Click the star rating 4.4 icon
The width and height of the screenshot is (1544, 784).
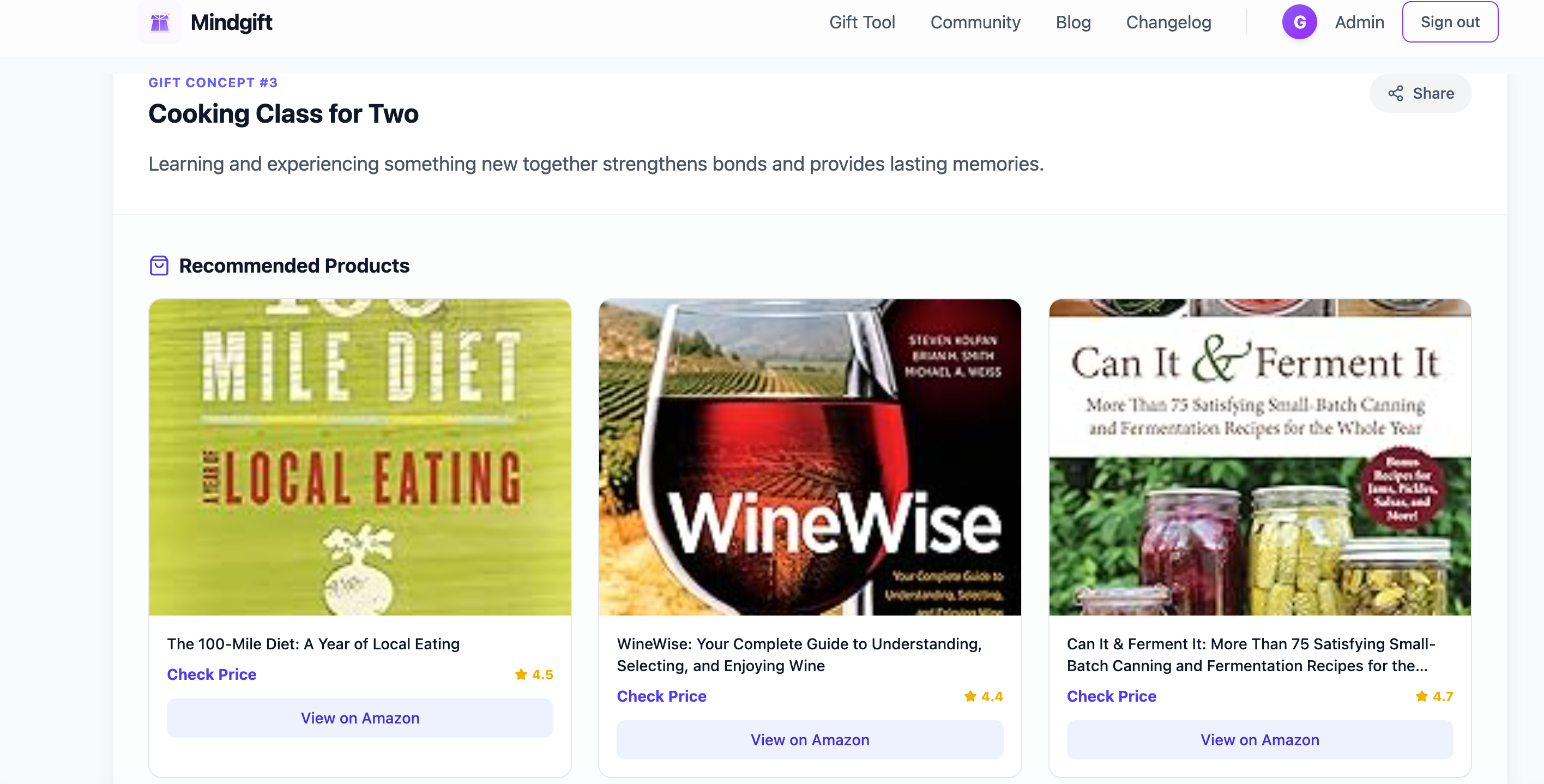pos(970,696)
